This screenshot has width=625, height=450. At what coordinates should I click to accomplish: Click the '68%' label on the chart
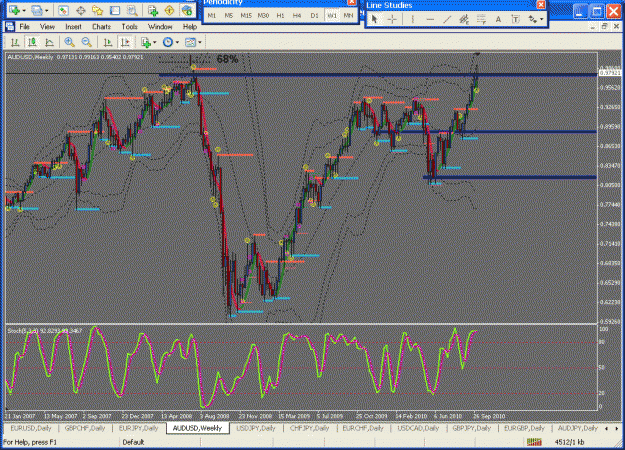coord(227,59)
